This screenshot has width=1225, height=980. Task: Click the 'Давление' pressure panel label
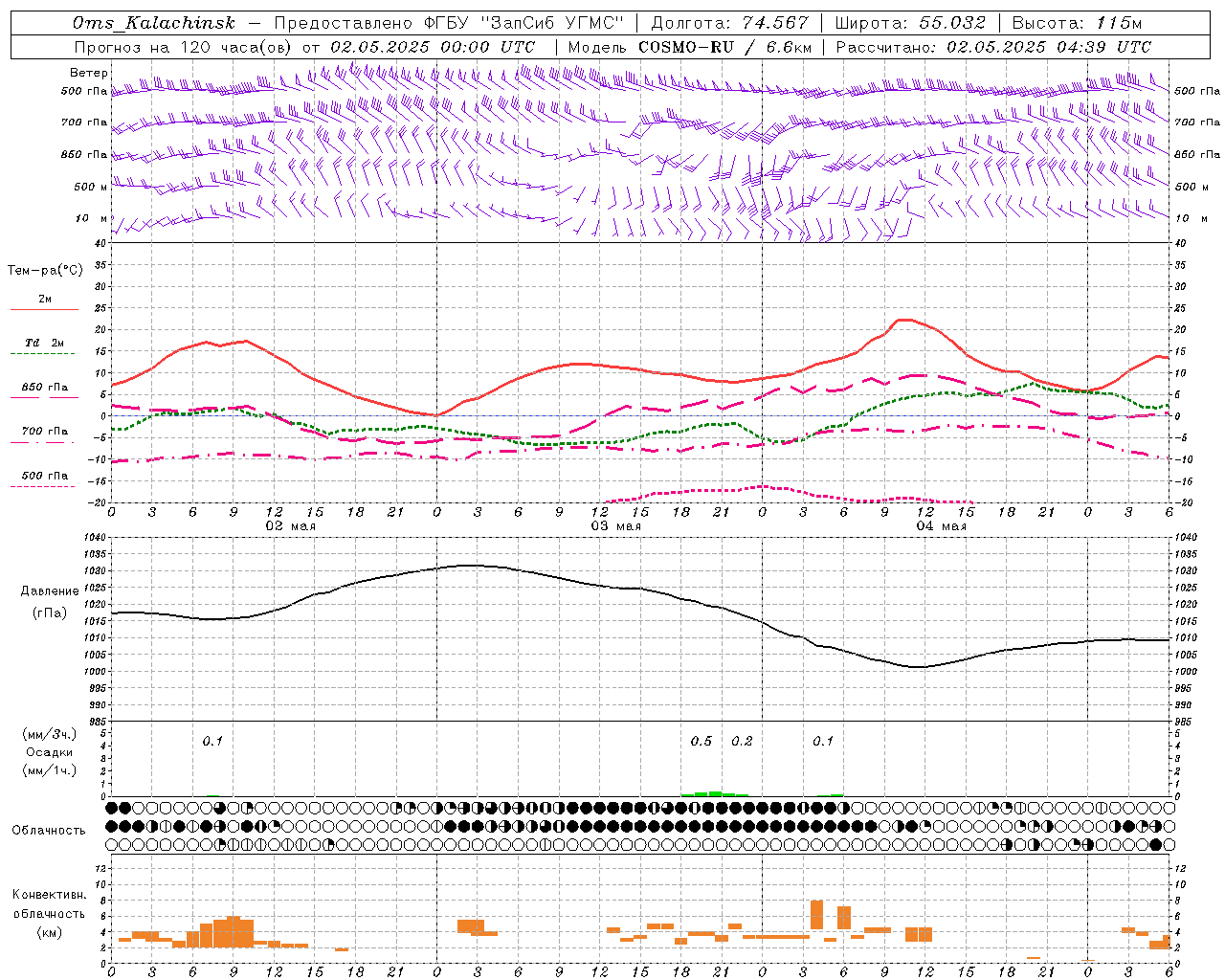click(x=50, y=591)
